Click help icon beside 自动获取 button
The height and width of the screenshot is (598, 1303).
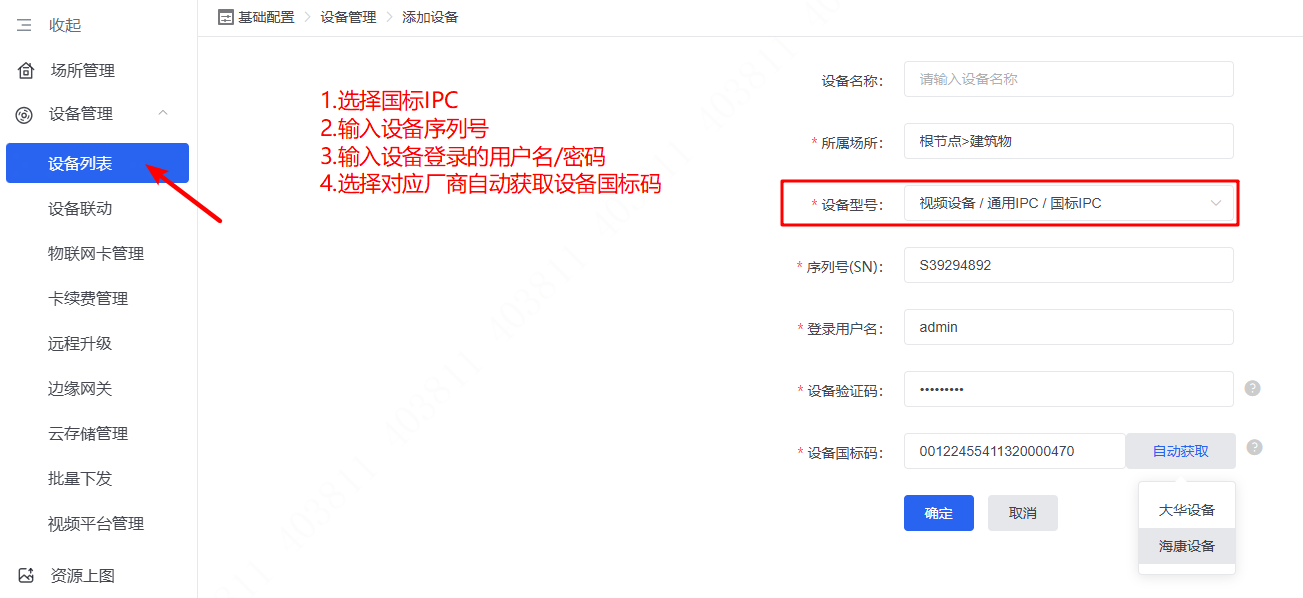[1254, 447]
